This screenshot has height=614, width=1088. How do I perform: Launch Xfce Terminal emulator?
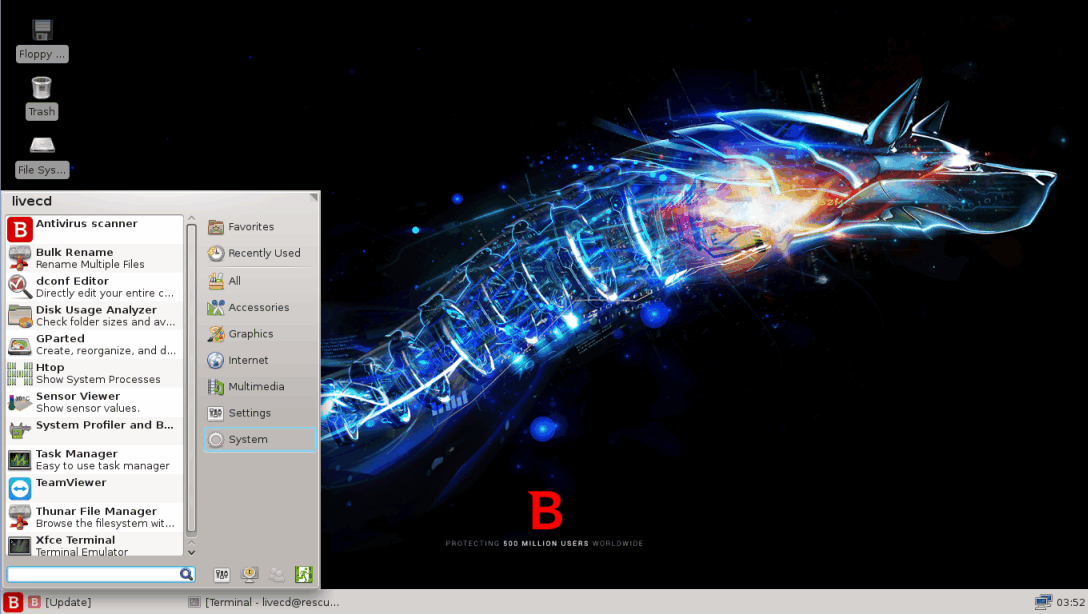click(94, 545)
